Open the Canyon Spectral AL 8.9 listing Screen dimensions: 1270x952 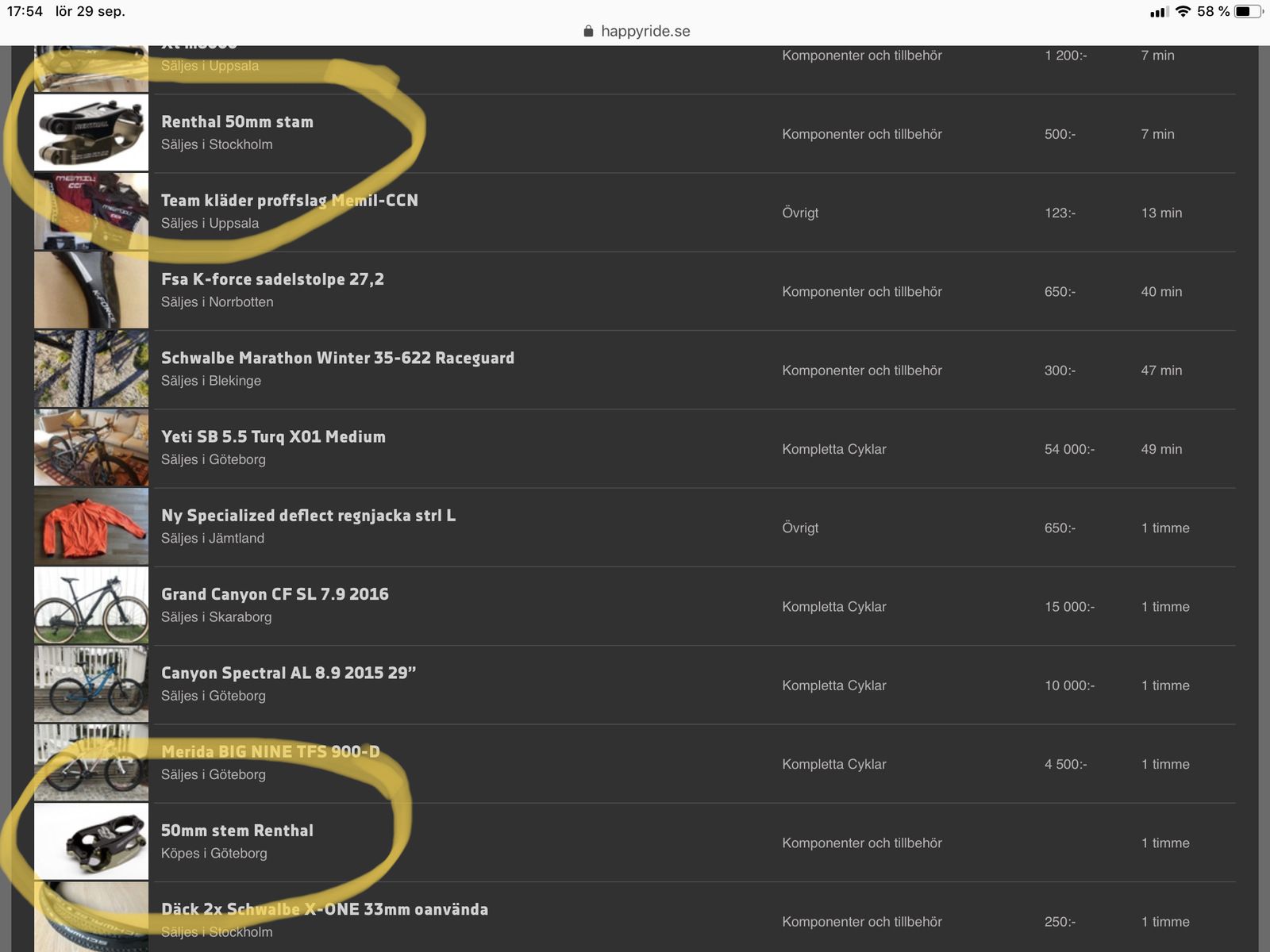pyautogui.click(x=288, y=673)
